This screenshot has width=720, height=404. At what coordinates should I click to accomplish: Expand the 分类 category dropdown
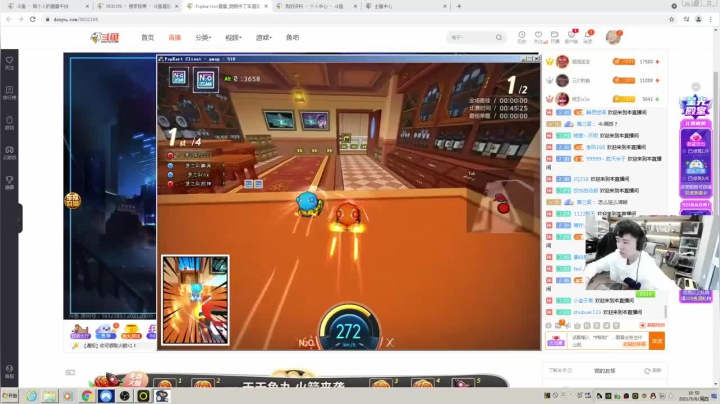203,38
